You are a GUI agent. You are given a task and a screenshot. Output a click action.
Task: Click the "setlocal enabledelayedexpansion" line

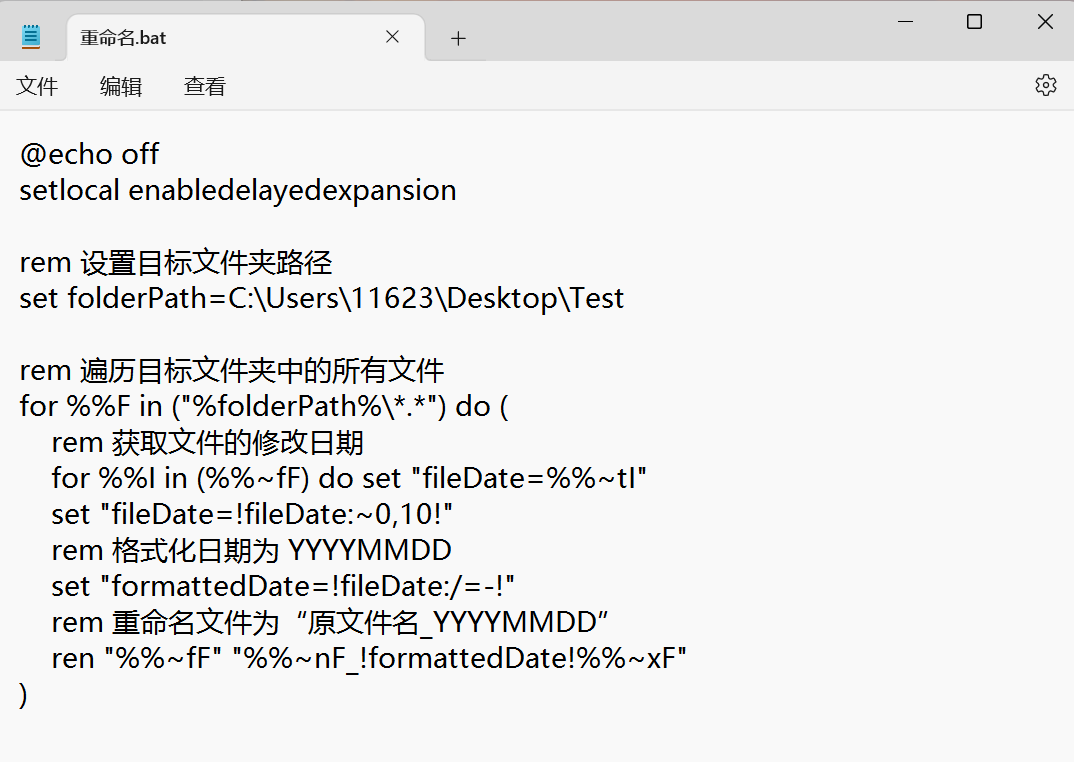click(x=237, y=190)
